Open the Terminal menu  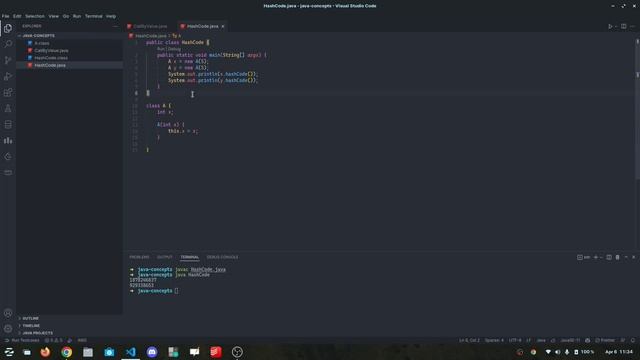pos(93,16)
